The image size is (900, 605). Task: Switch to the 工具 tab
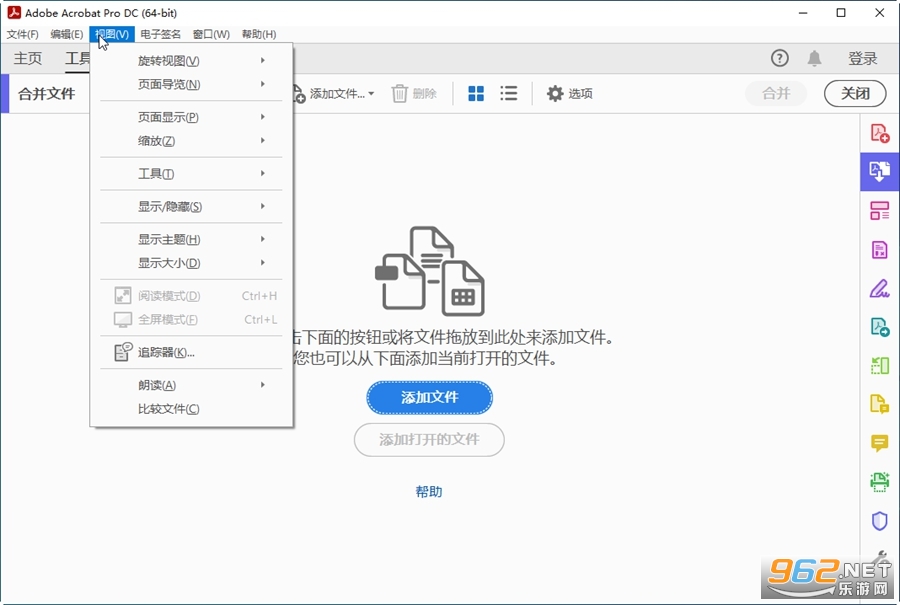click(x=77, y=58)
